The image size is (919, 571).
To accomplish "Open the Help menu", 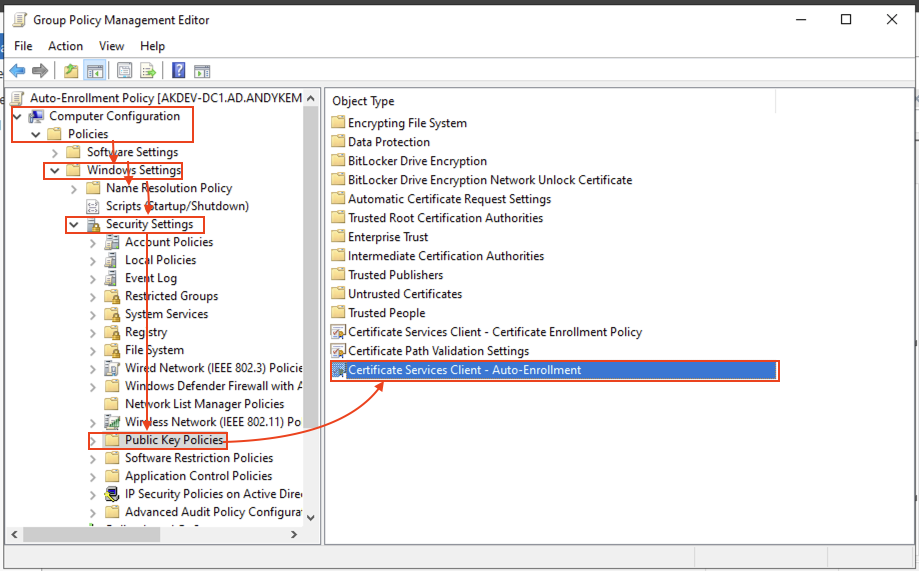I will 152,46.
